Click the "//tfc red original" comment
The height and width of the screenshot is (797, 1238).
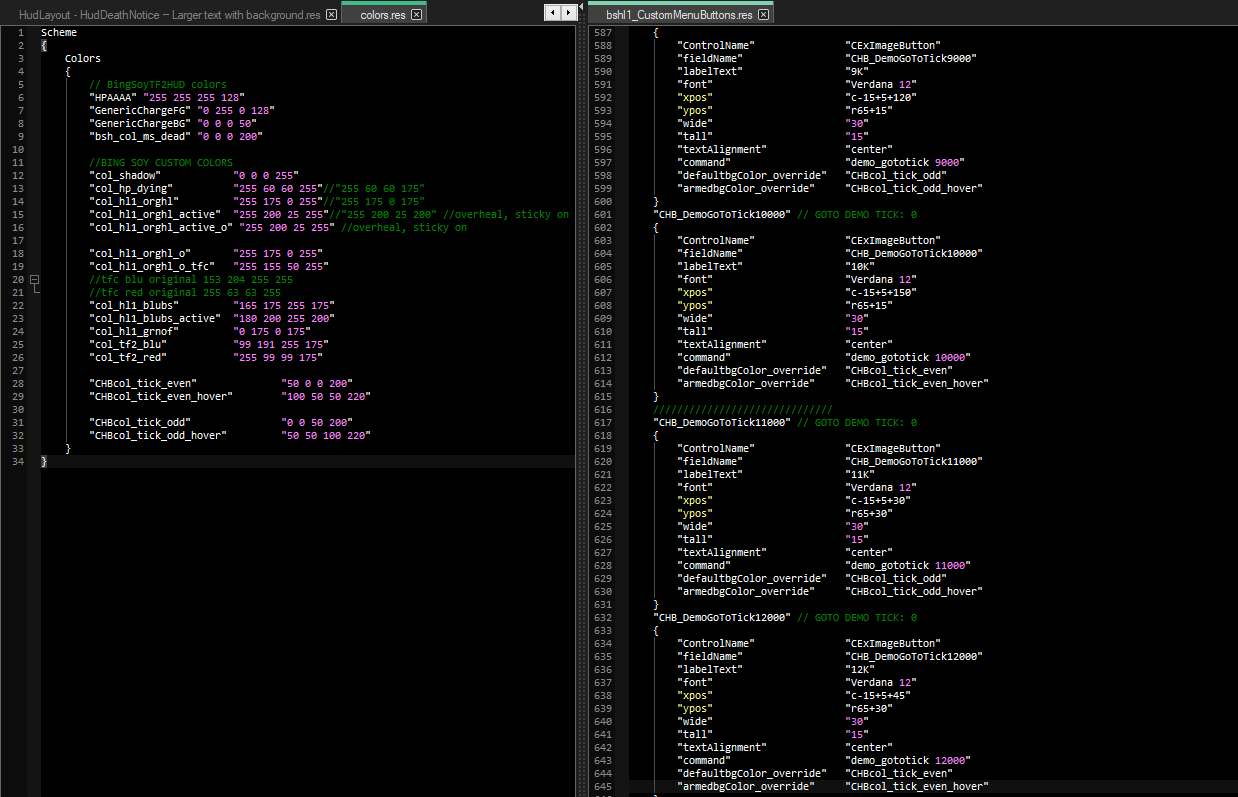coord(185,293)
